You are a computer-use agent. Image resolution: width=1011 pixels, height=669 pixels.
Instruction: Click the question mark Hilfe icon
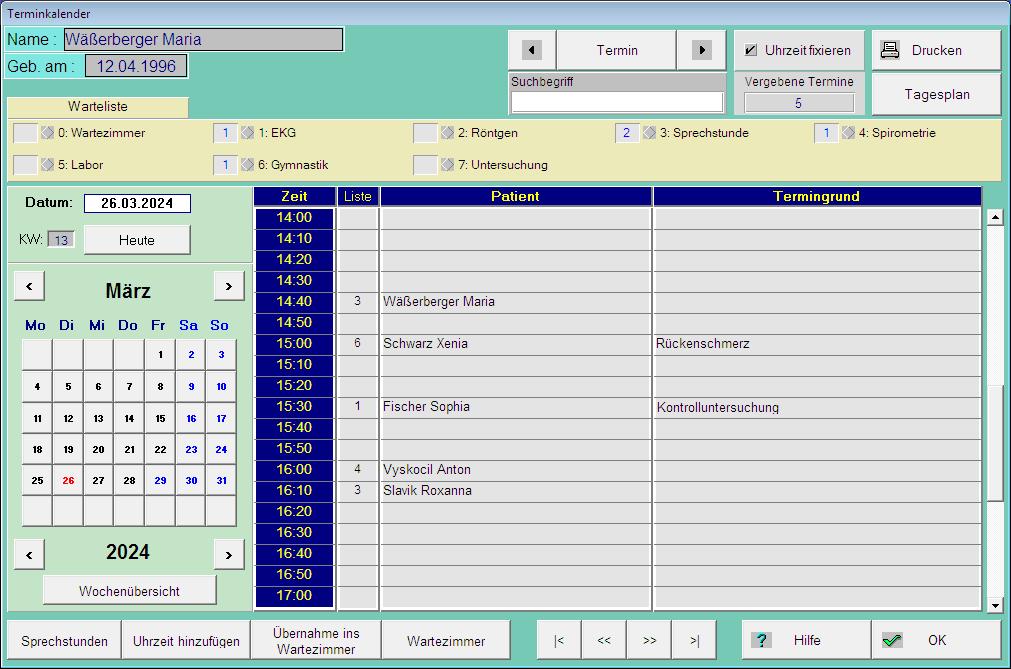761,640
